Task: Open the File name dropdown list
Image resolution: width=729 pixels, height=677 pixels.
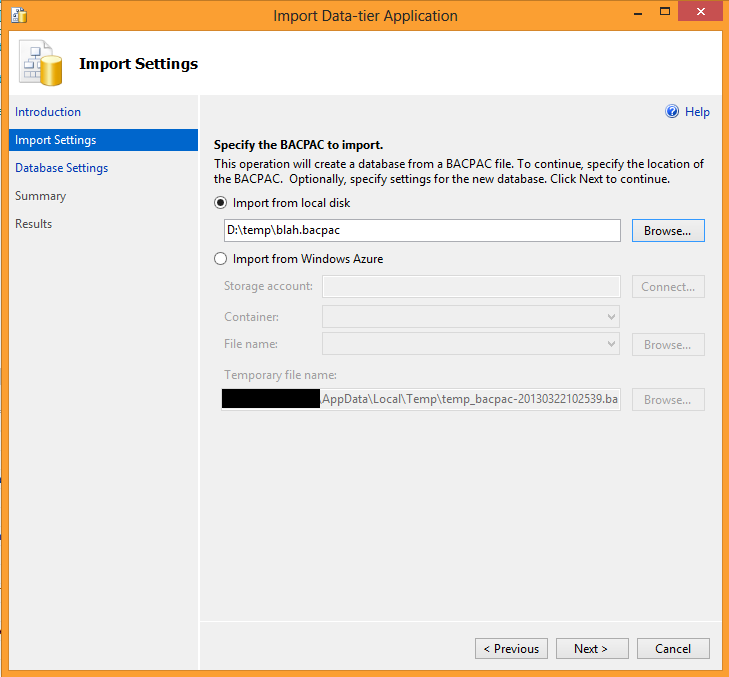Action: pyautogui.click(x=611, y=344)
